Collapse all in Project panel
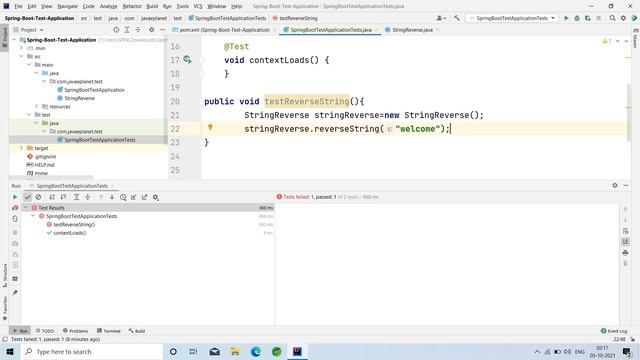Screen dimensions: 640x360 coord(138,30)
